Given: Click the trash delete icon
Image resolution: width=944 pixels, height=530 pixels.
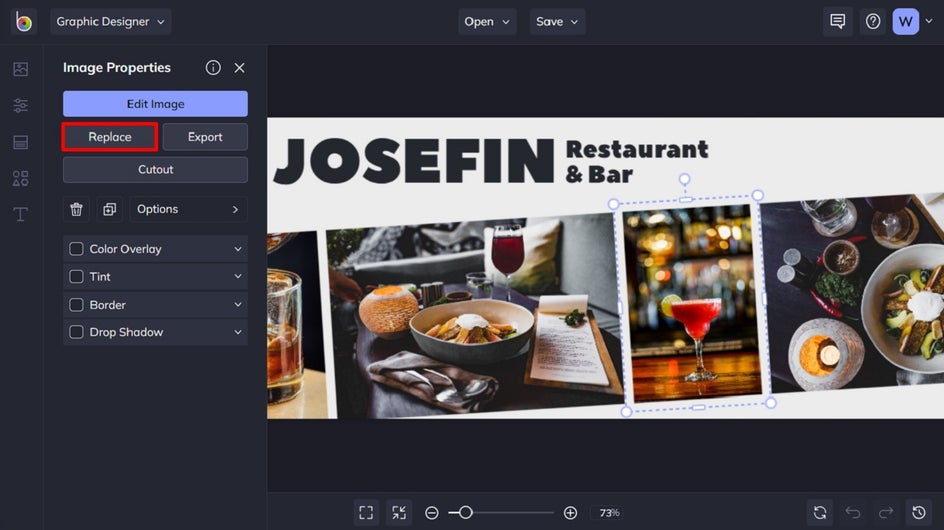Looking at the screenshot, I should [x=76, y=209].
